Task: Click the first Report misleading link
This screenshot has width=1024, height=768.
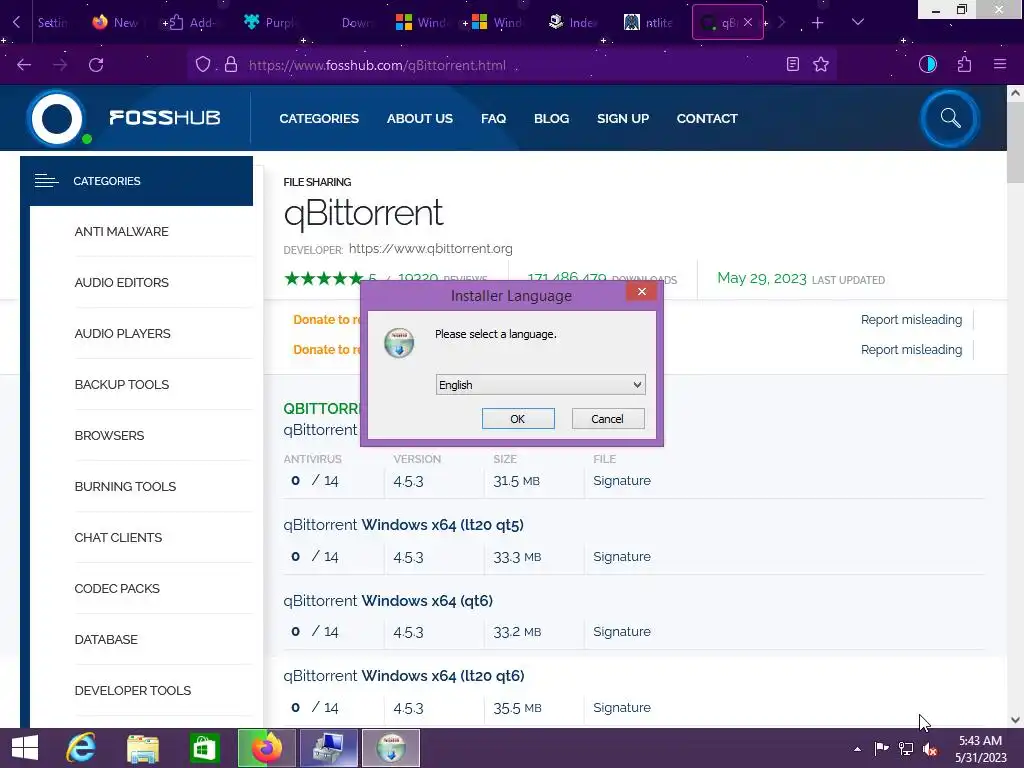Action: pyautogui.click(x=911, y=319)
